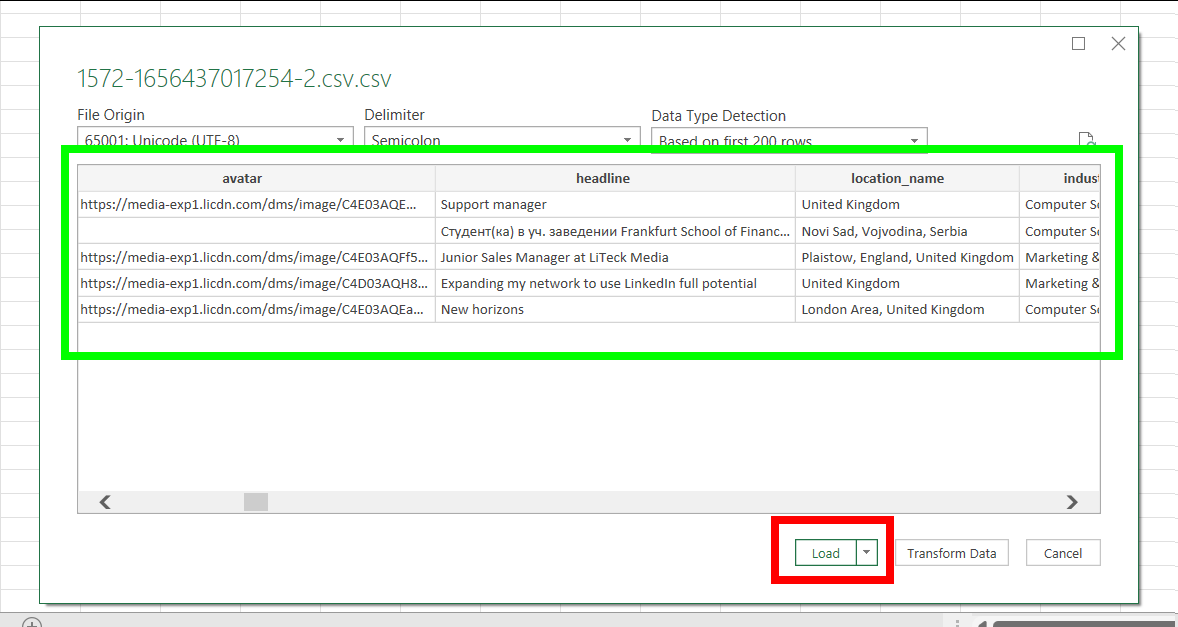
Task: Click the empty avatar cell in the Serbia row
Action: [x=256, y=231]
